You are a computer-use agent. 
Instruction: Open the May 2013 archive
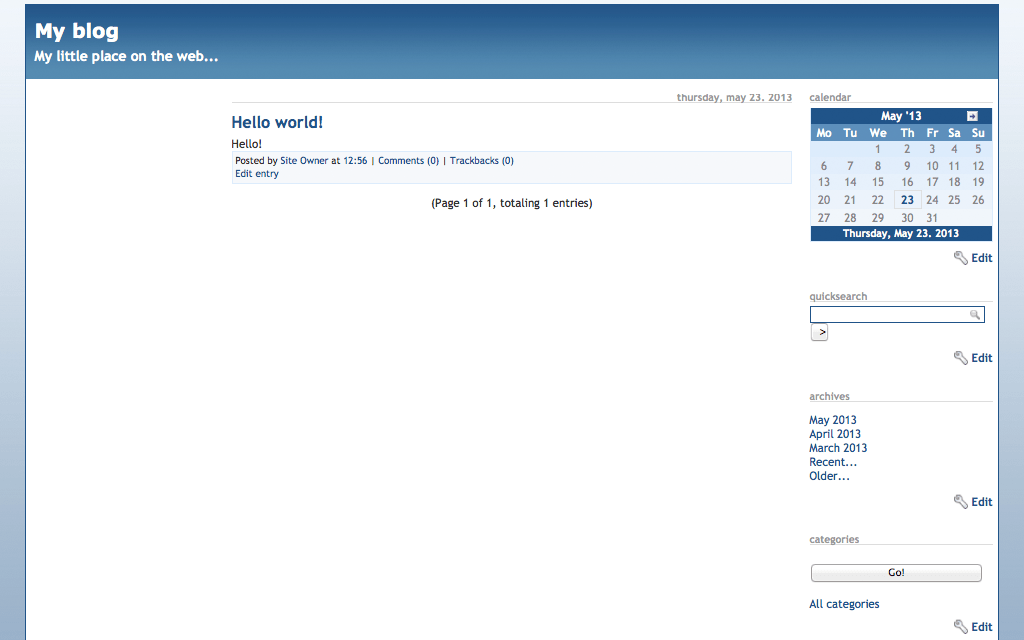tap(832, 420)
